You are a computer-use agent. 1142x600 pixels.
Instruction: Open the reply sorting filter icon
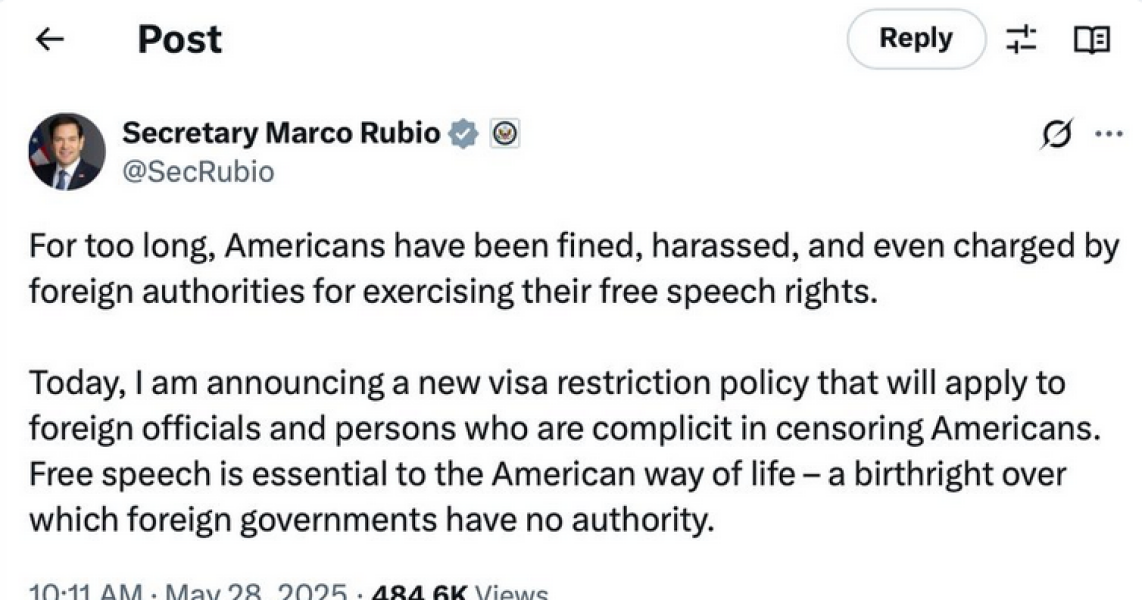click(1021, 40)
